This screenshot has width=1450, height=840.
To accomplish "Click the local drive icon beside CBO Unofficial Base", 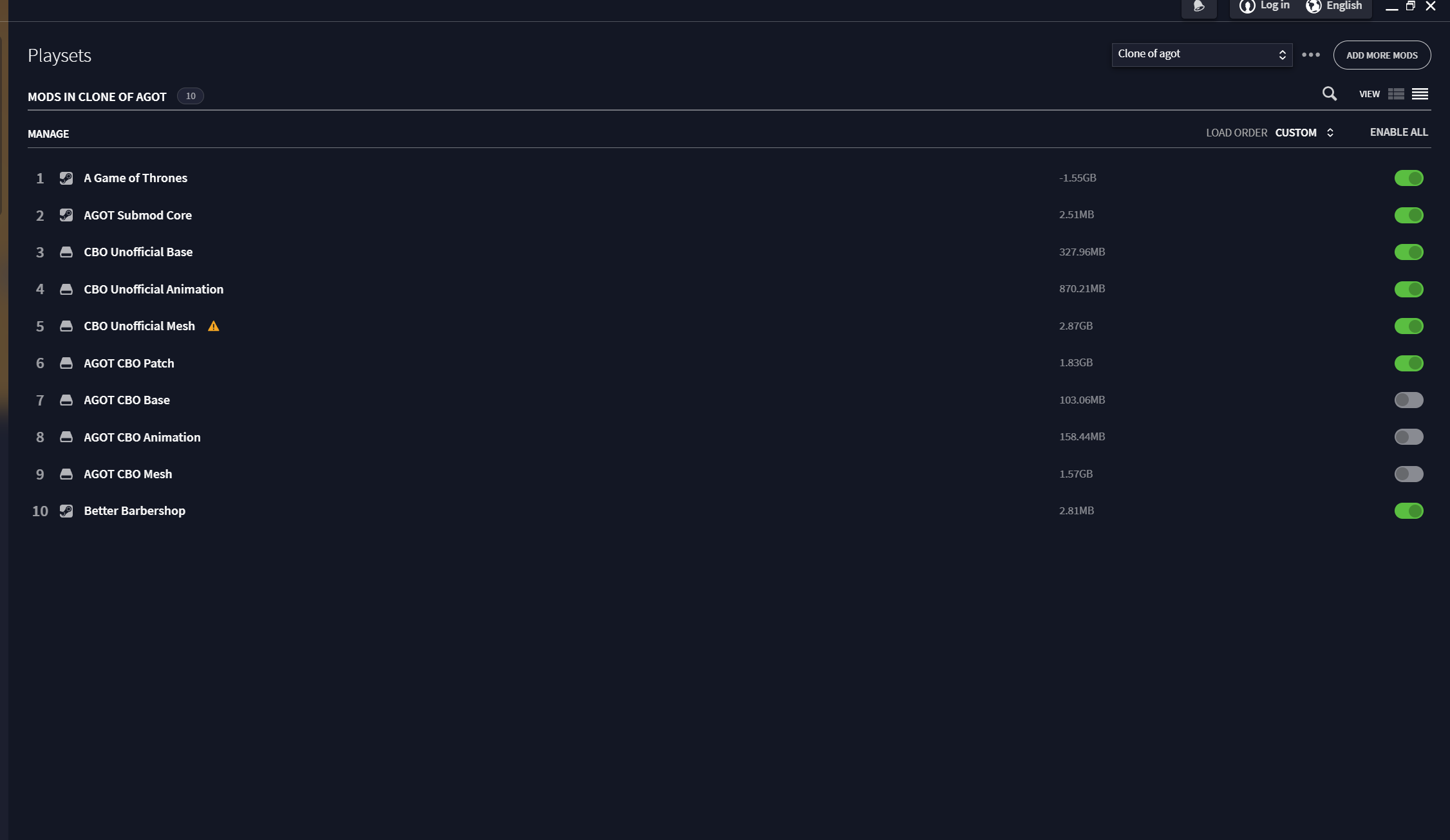I will pyautogui.click(x=66, y=252).
